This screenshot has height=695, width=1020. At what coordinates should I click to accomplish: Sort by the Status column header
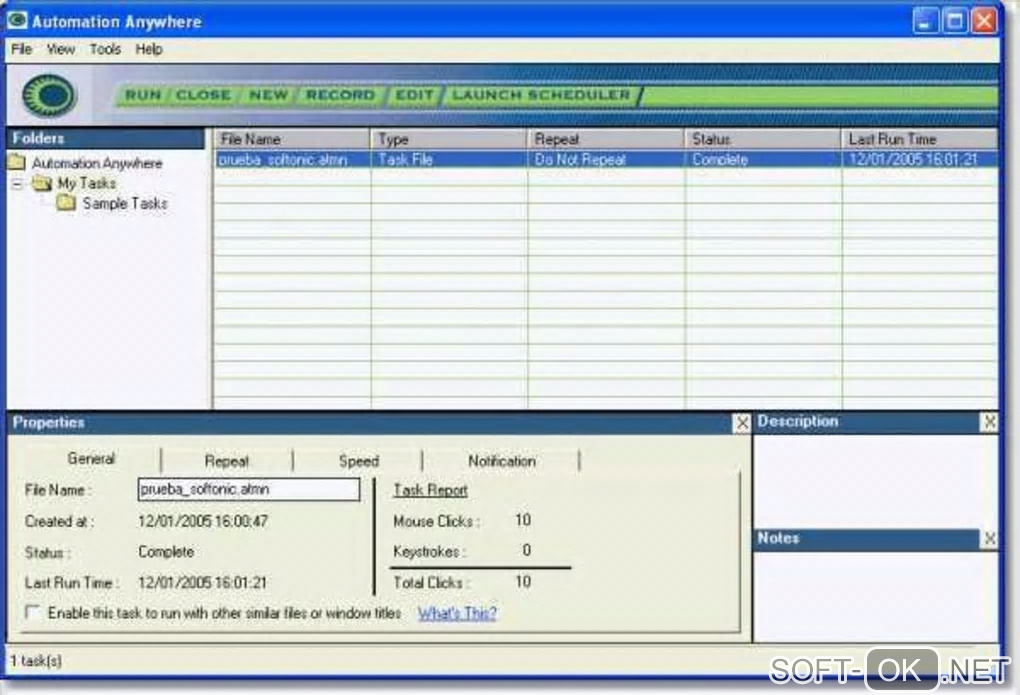pyautogui.click(x=762, y=139)
